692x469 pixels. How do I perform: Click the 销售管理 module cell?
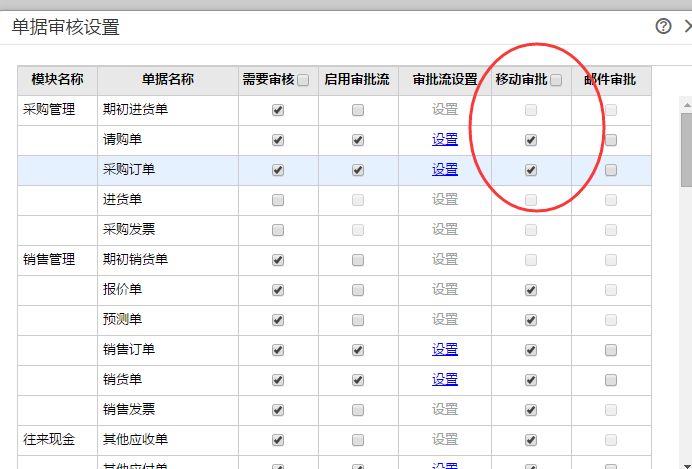tap(49, 260)
